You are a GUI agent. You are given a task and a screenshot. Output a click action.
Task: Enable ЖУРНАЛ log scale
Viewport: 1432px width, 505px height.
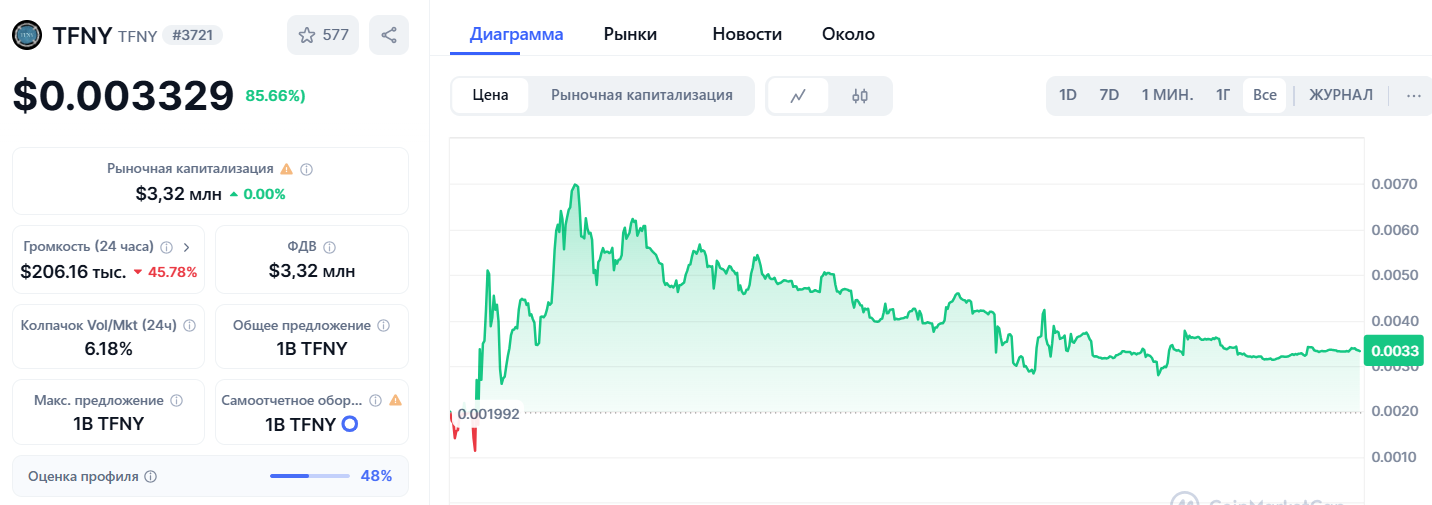pyautogui.click(x=1341, y=95)
